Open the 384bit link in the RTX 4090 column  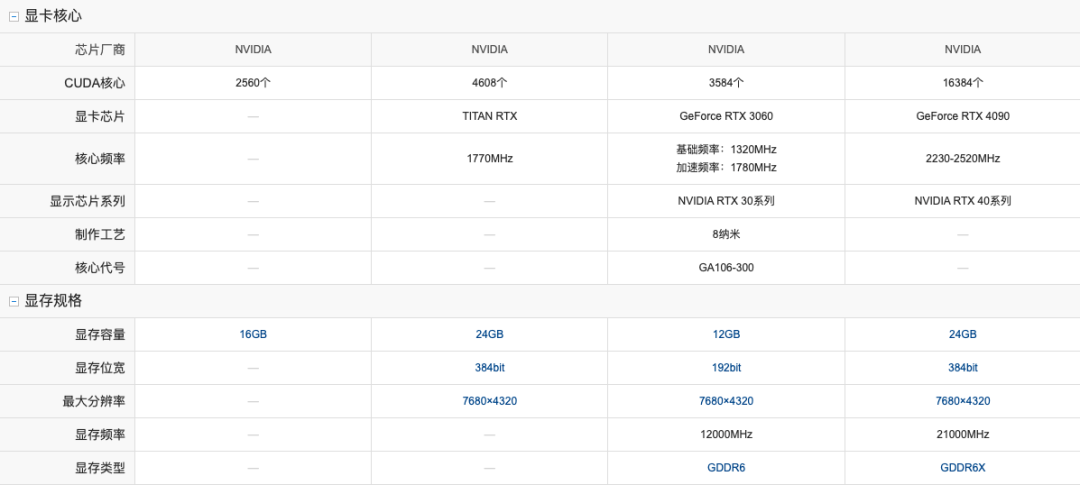tap(962, 368)
